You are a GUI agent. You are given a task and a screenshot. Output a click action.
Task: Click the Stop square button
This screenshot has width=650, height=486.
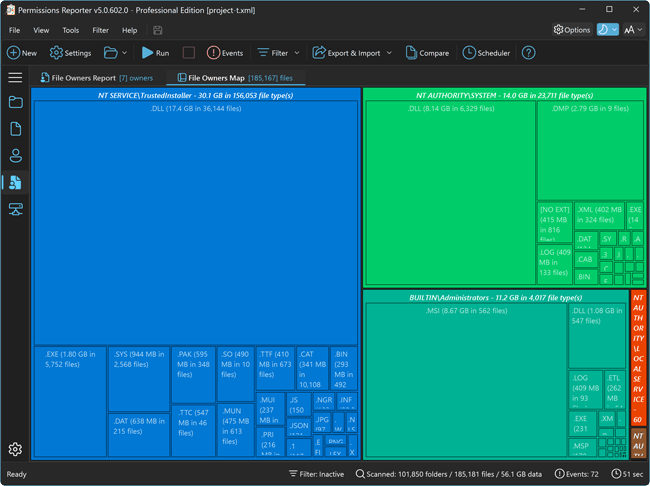coord(189,53)
